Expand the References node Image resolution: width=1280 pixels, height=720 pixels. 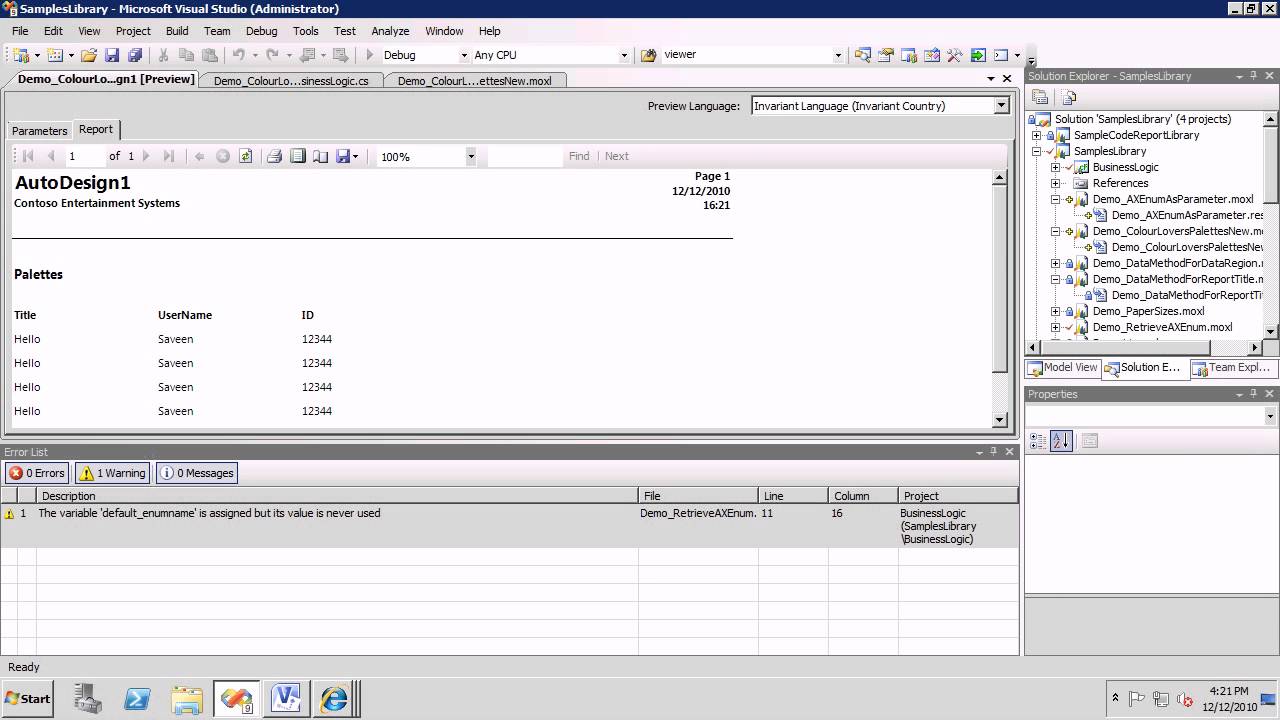(1055, 183)
